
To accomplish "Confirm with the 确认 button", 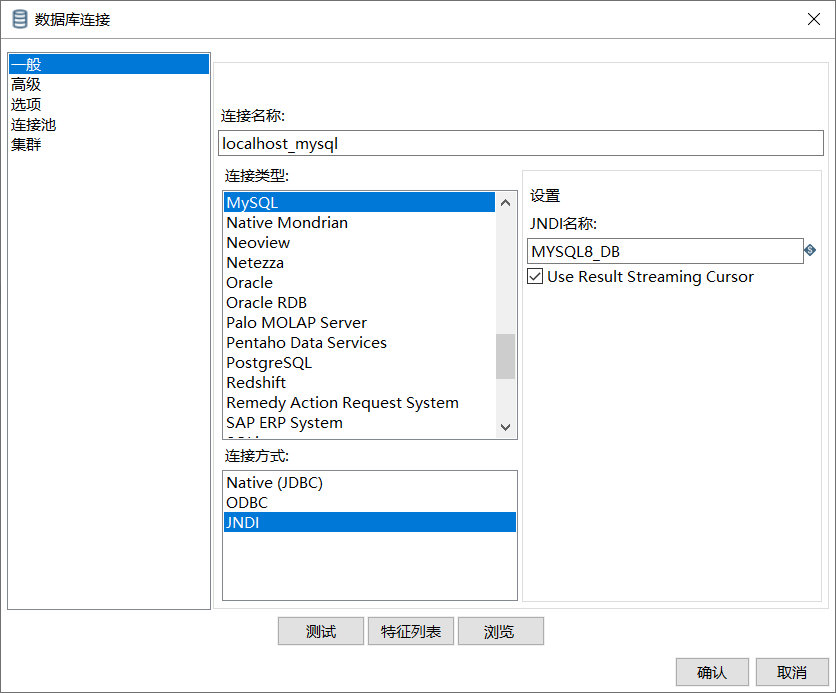I will point(712,672).
